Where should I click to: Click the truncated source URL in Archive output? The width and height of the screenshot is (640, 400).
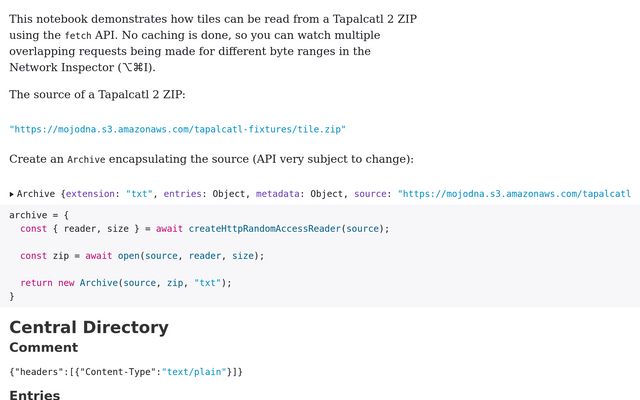pos(513,194)
